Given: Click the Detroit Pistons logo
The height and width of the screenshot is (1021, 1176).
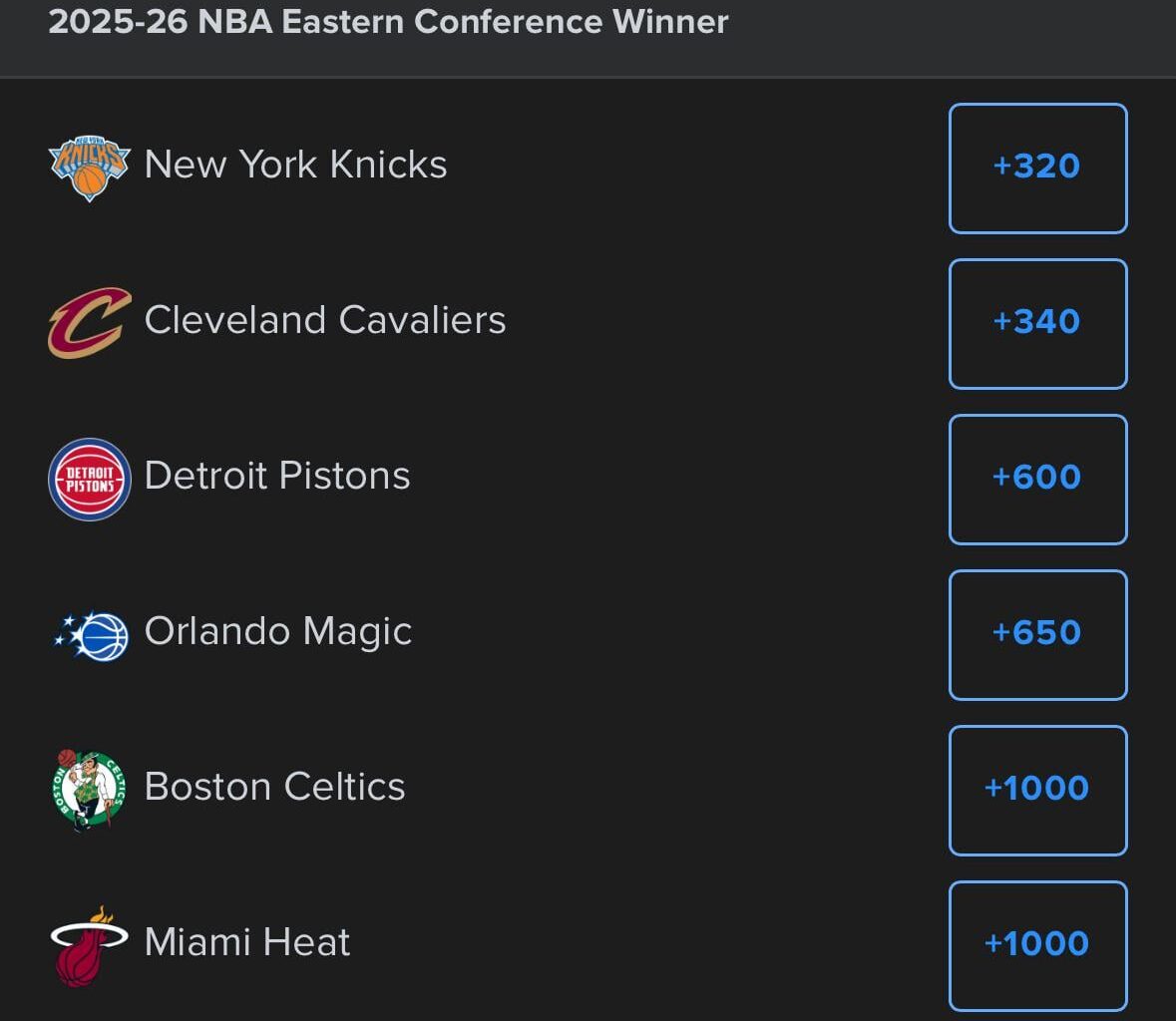Looking at the screenshot, I should pyautogui.click(x=88, y=479).
